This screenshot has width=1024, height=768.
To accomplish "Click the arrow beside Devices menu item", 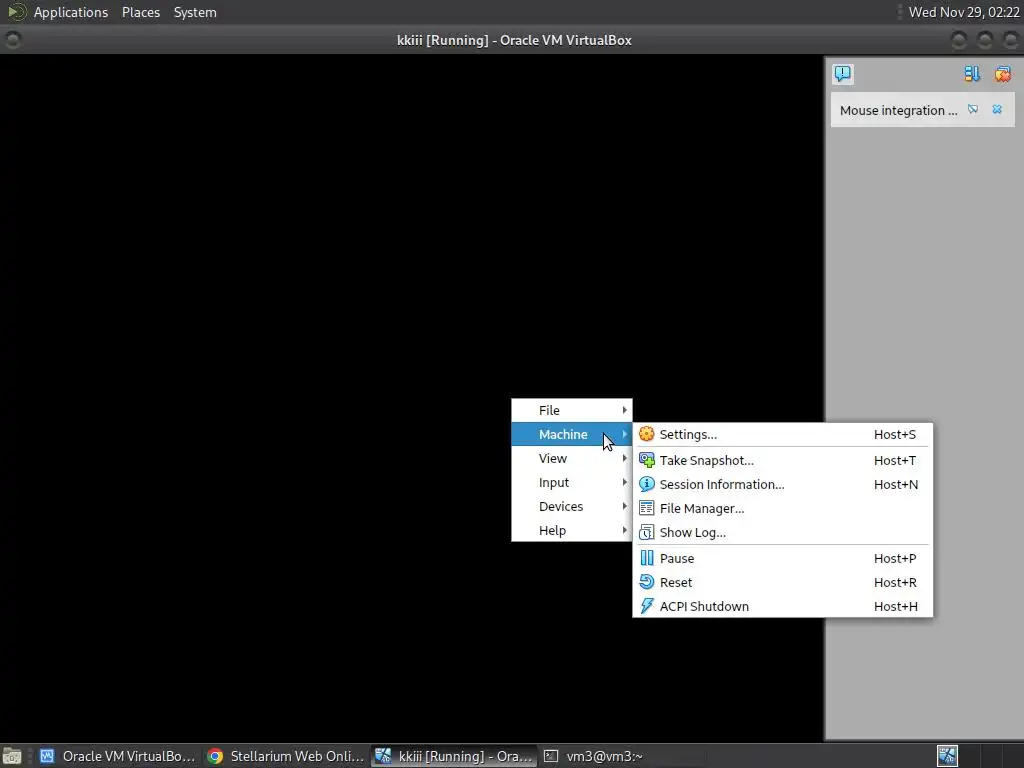I will click(624, 507).
